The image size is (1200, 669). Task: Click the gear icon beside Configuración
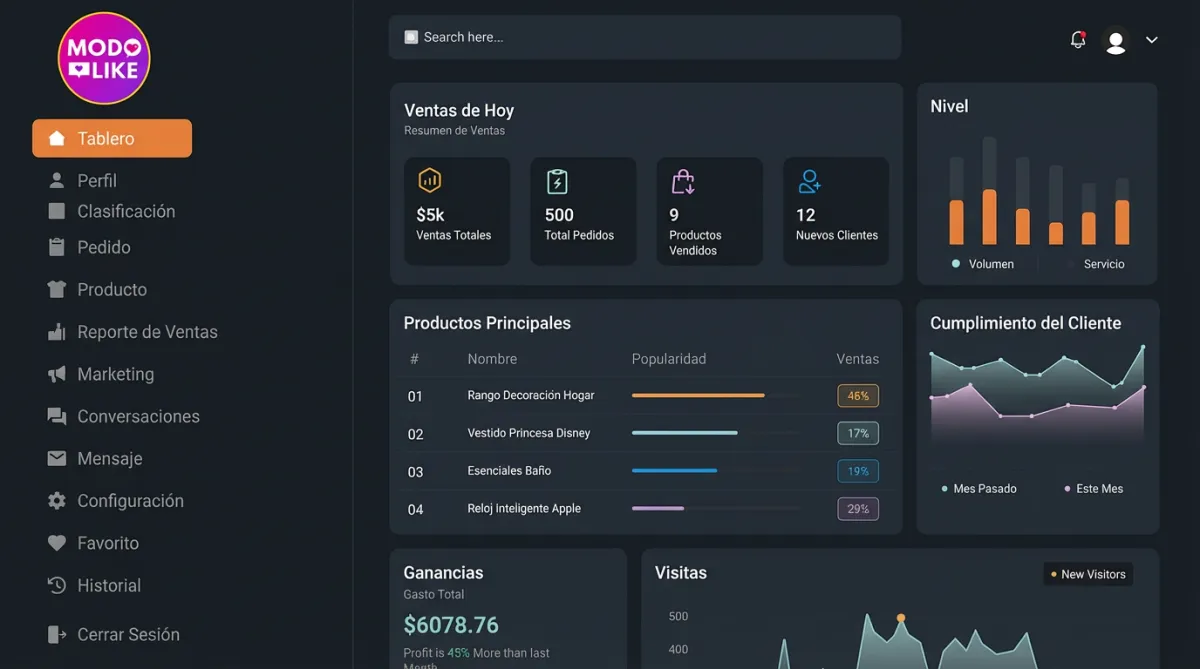click(57, 501)
